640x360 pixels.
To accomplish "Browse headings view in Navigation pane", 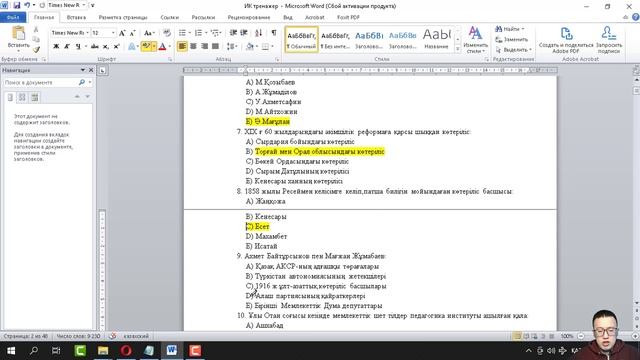I will (11, 97).
